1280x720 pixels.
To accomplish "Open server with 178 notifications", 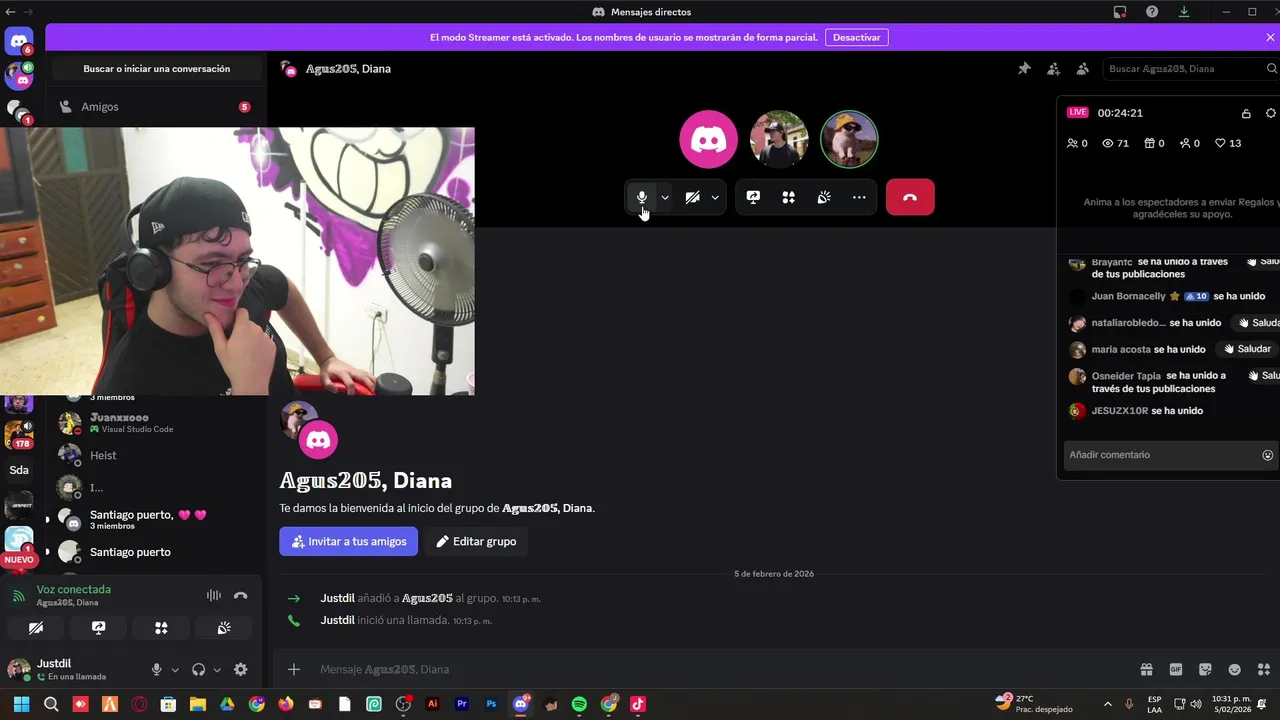I will pyautogui.click(x=19, y=435).
